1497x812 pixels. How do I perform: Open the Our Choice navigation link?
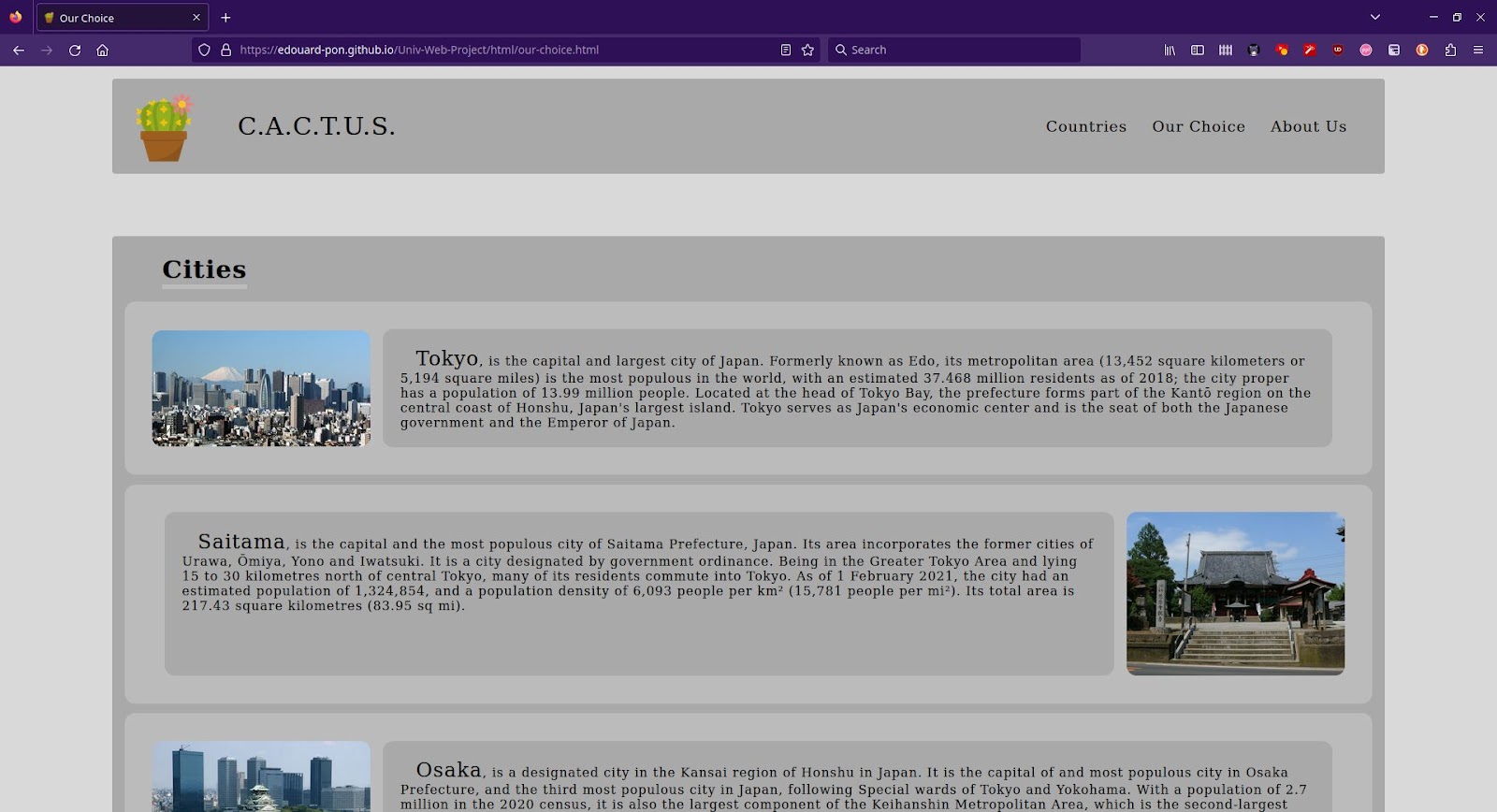click(1199, 126)
